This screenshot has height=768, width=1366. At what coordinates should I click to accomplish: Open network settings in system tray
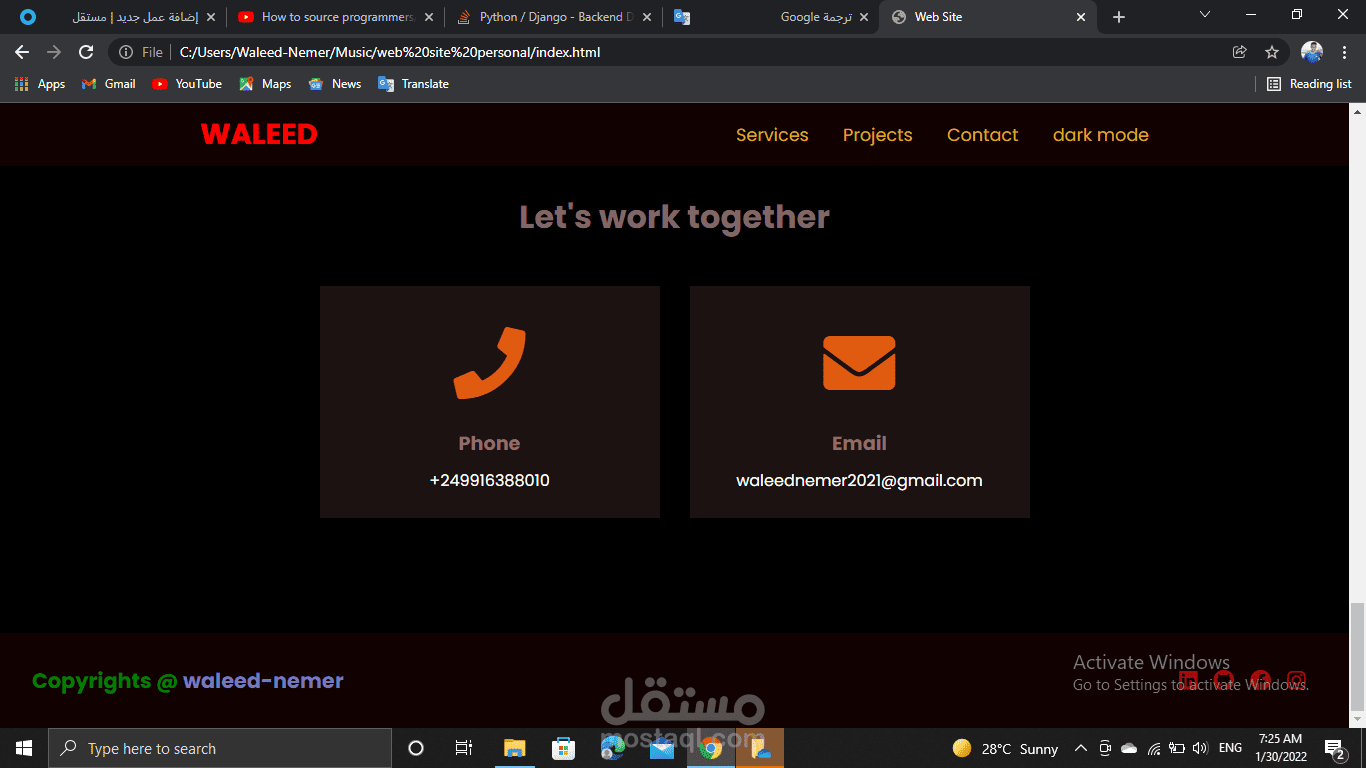click(x=1153, y=748)
